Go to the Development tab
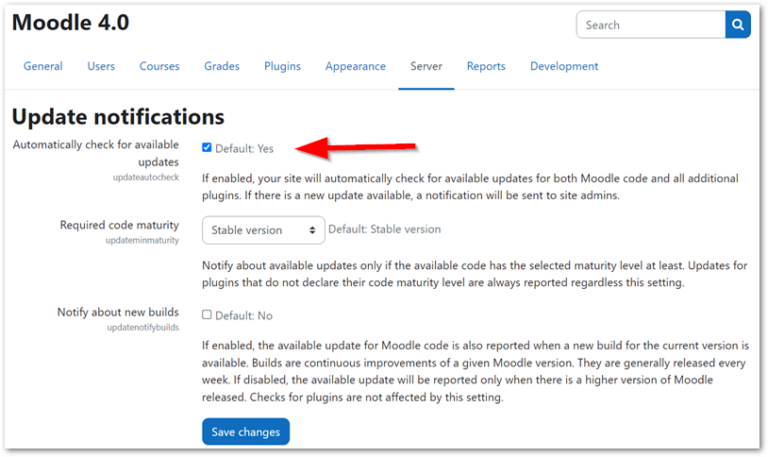Screen dimensions: 768x457 (x=564, y=67)
